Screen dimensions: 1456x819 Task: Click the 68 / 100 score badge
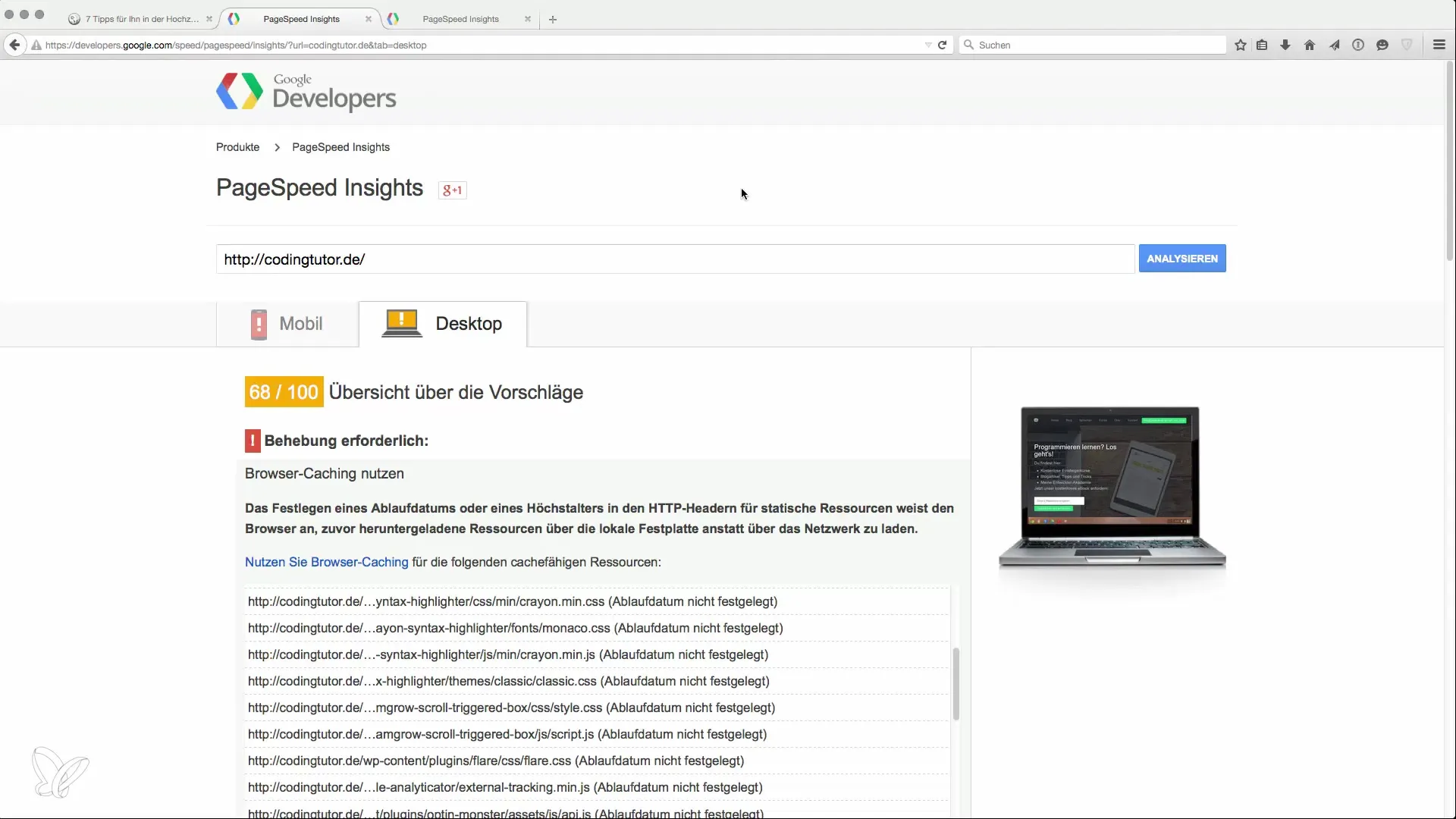pyautogui.click(x=284, y=392)
